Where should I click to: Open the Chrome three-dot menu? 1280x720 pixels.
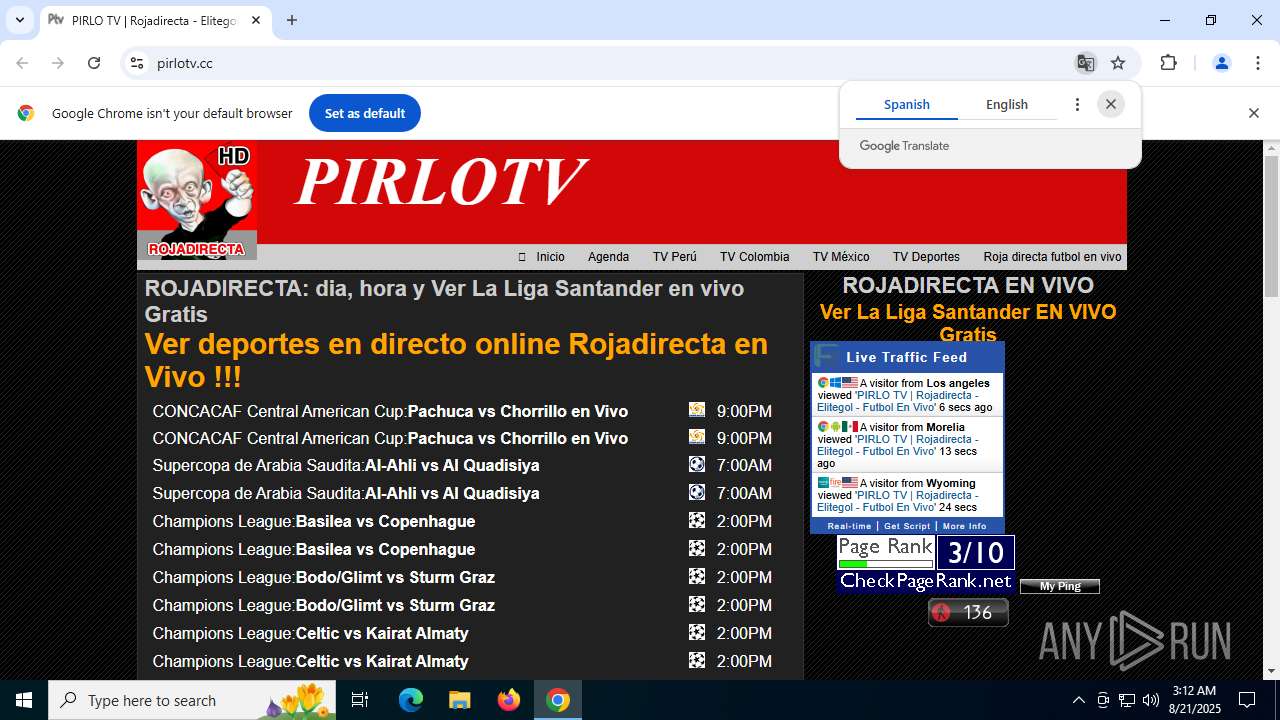point(1258,63)
